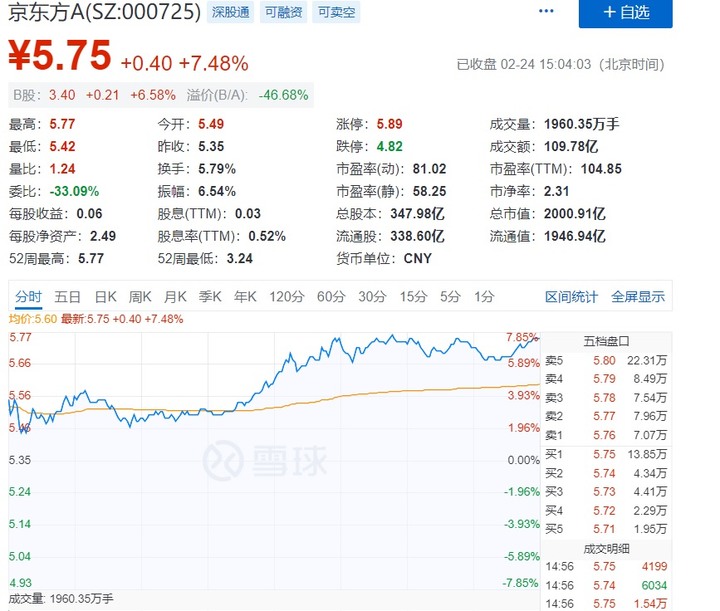Viewport: 720px width, 611px height.
Task: Open 全屏显示 fullscreen chart view
Action: click(638, 297)
